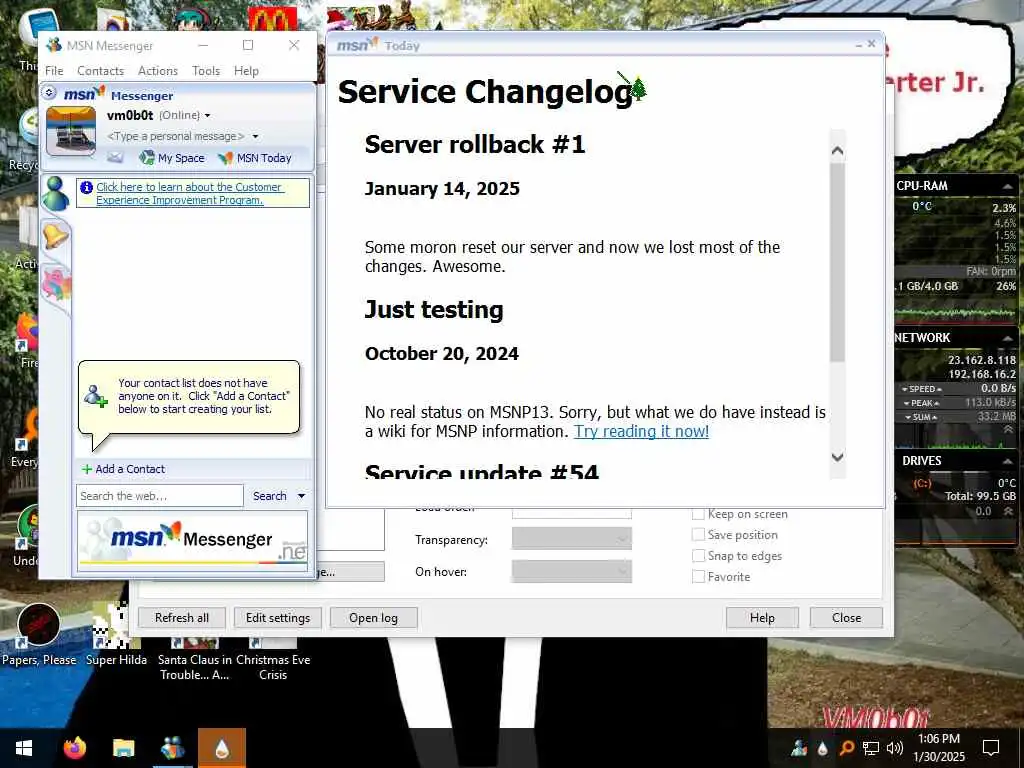Click the orange magnifier tray icon

[x=846, y=748]
